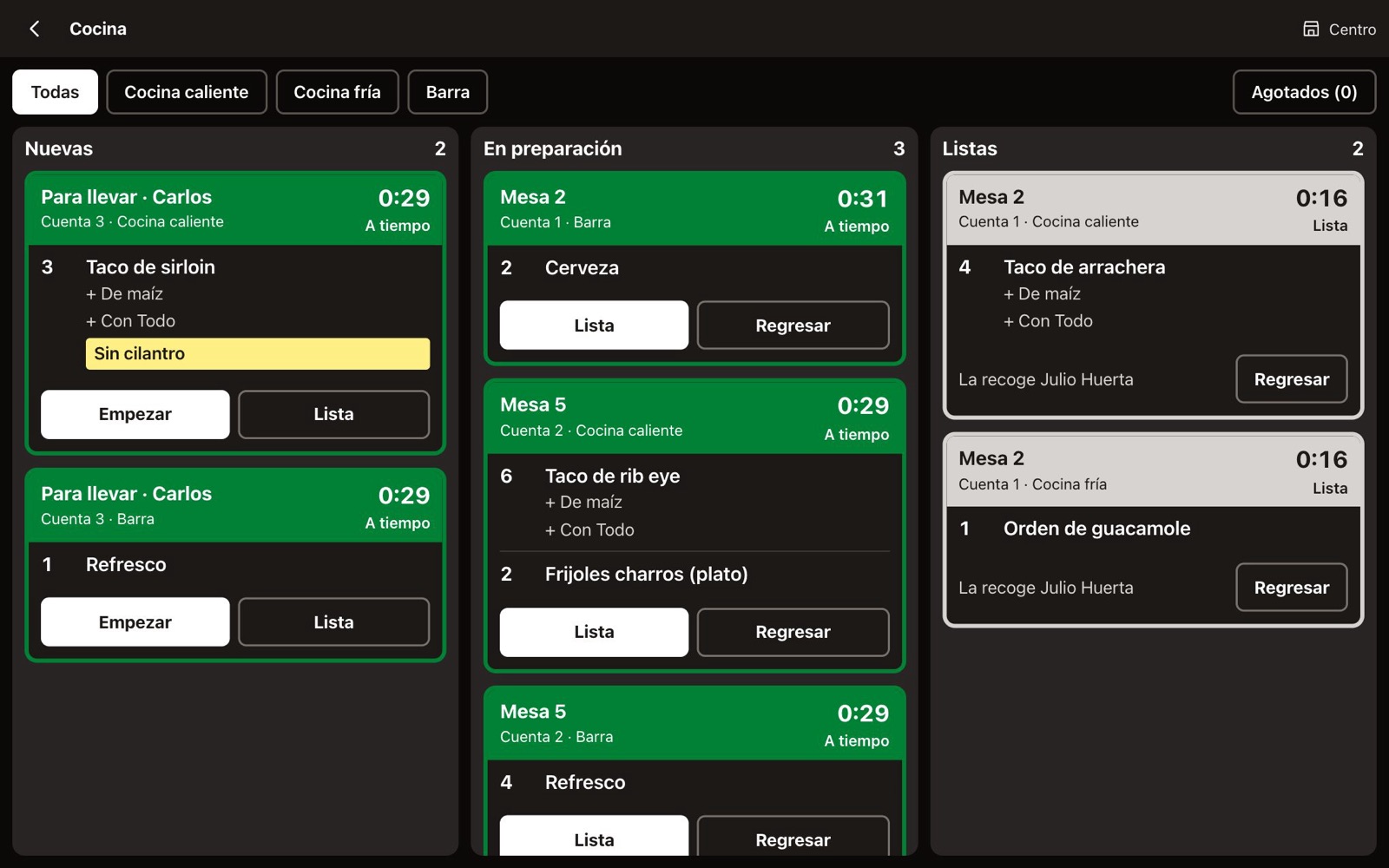Click the yellow Sin cilantro note
This screenshot has width=1389, height=868.
pyautogui.click(x=258, y=353)
